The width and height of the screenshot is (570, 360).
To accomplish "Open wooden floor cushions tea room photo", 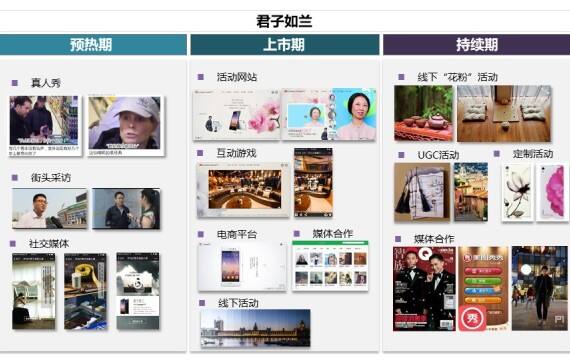I will 504,113.
